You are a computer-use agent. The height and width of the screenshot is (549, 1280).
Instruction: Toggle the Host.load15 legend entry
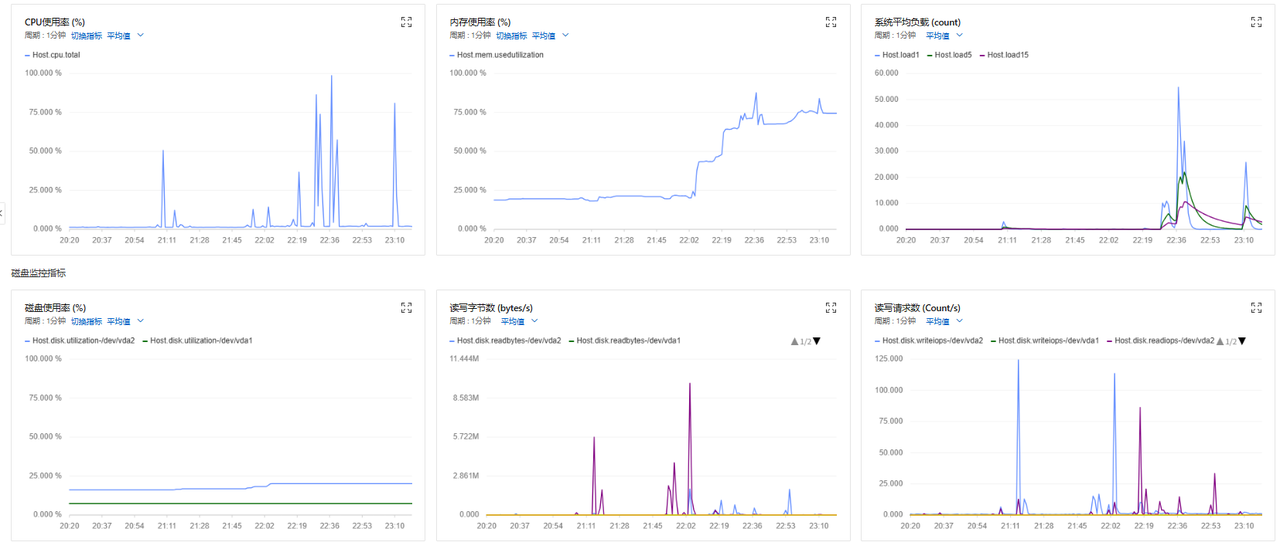point(1004,55)
